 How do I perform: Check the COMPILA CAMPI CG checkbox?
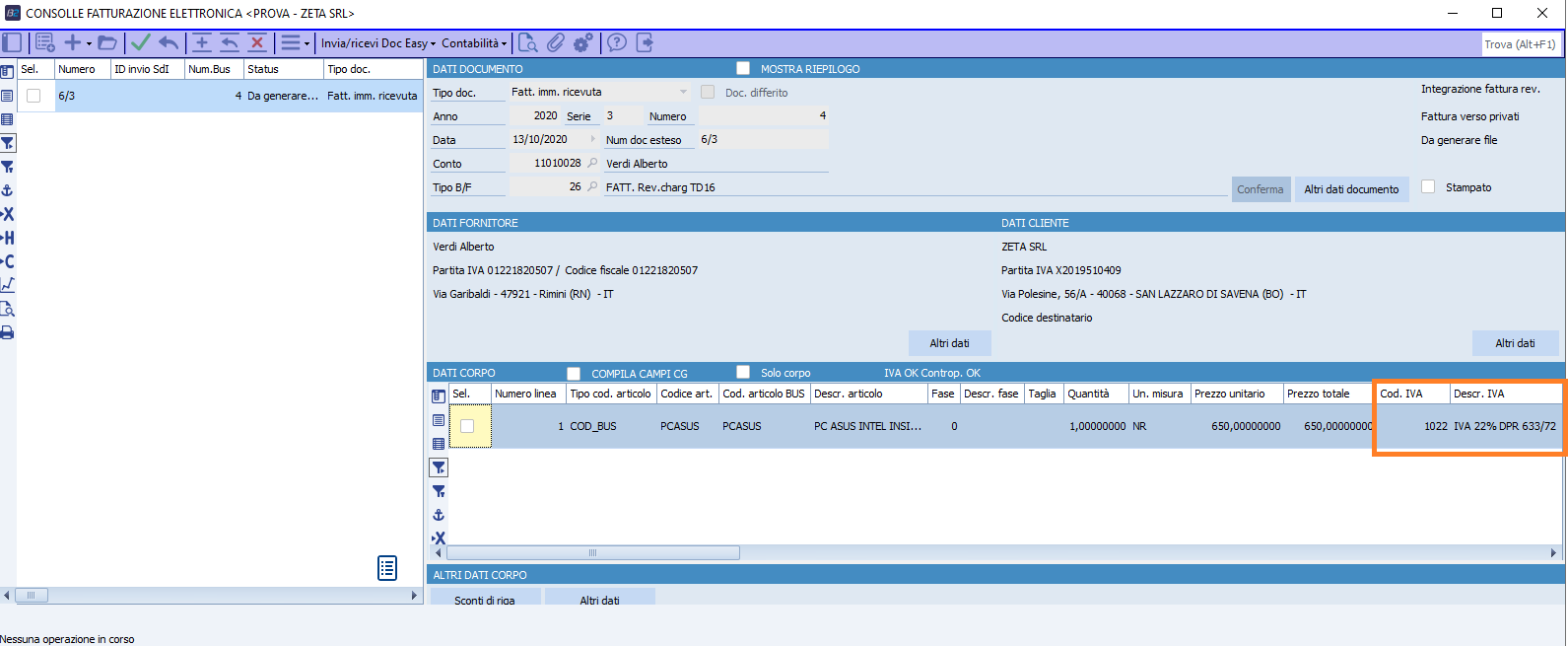tap(574, 373)
